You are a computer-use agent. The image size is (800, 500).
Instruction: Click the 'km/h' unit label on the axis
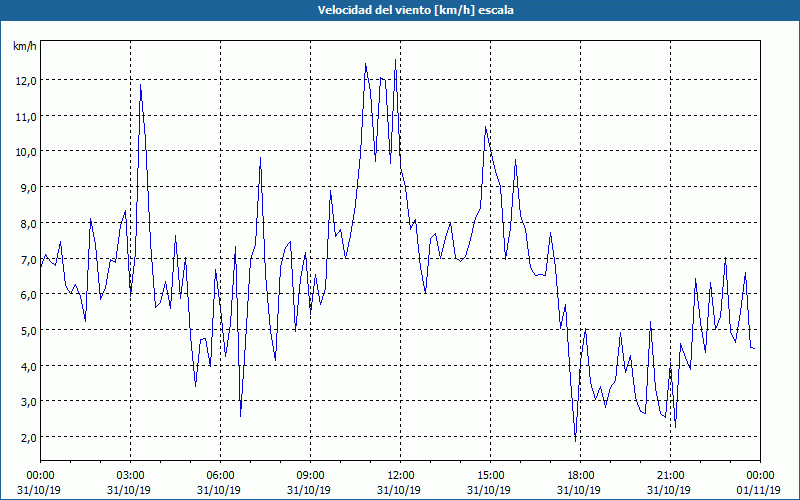[24, 46]
